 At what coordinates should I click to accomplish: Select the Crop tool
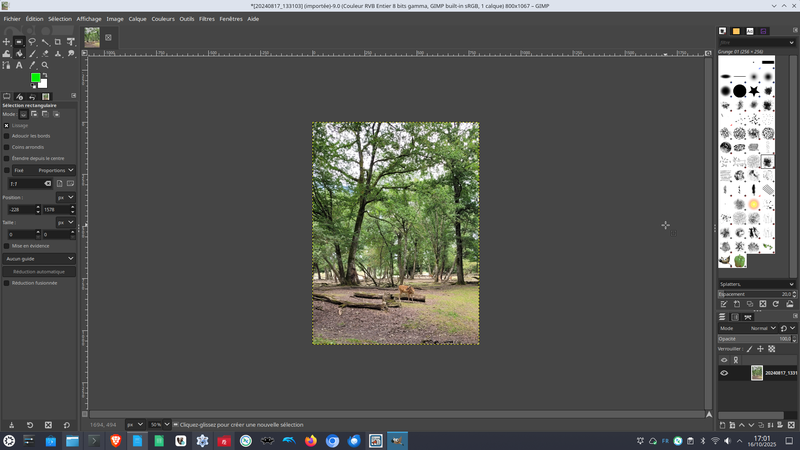[57, 42]
